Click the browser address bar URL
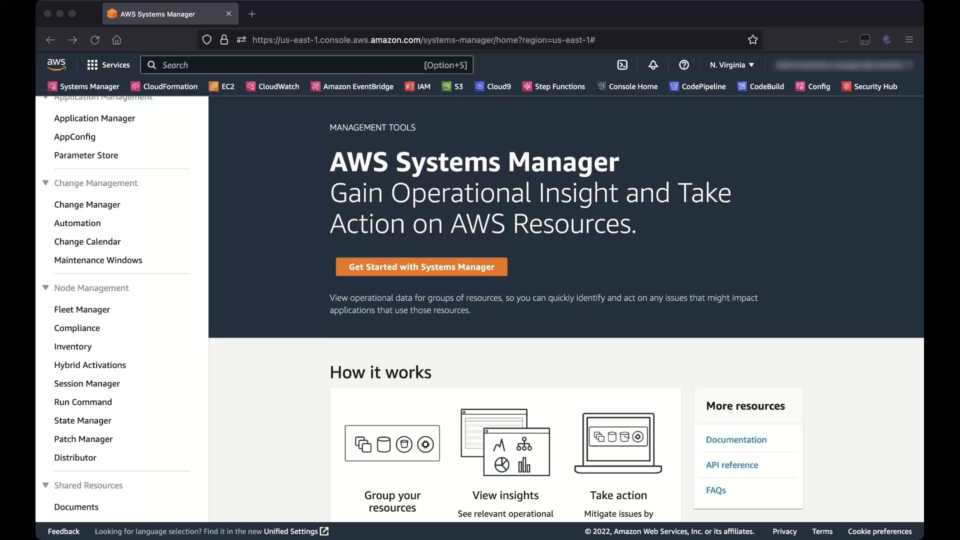 (424, 40)
